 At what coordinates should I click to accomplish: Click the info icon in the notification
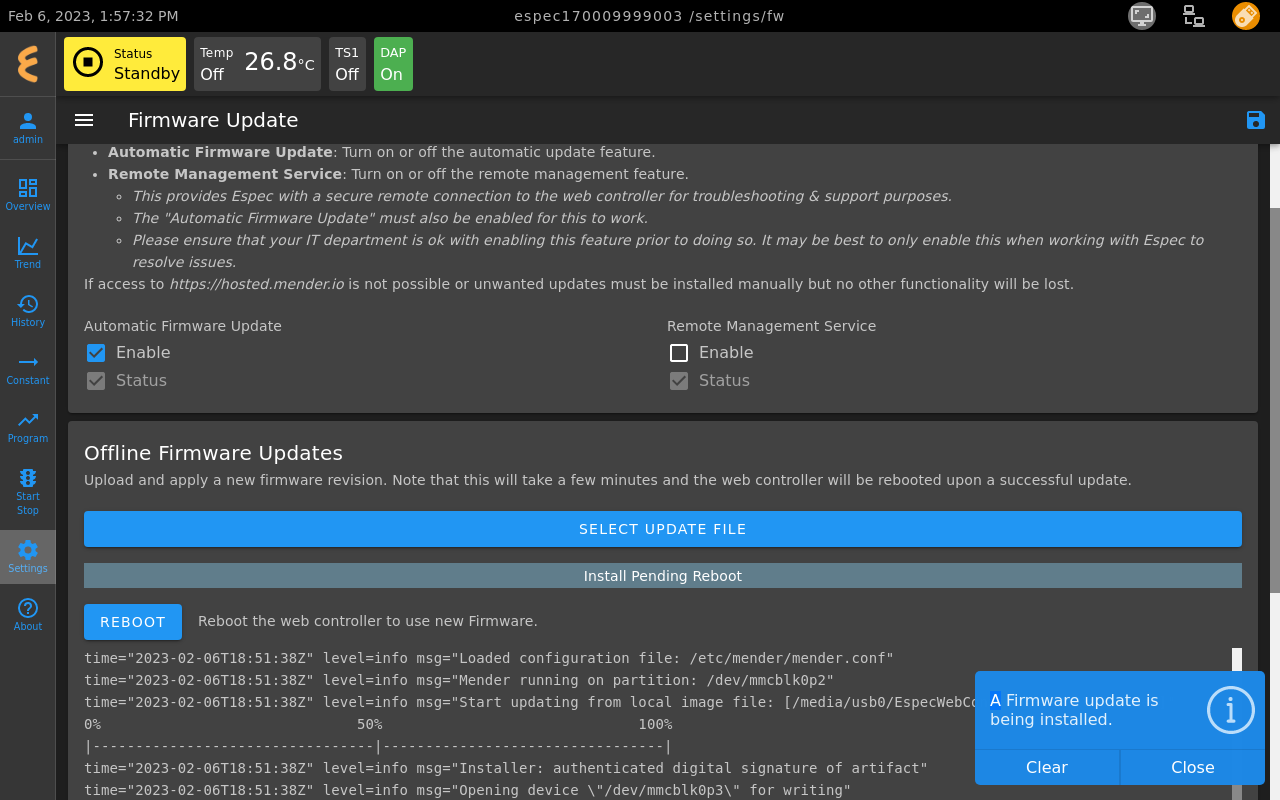(1231, 710)
